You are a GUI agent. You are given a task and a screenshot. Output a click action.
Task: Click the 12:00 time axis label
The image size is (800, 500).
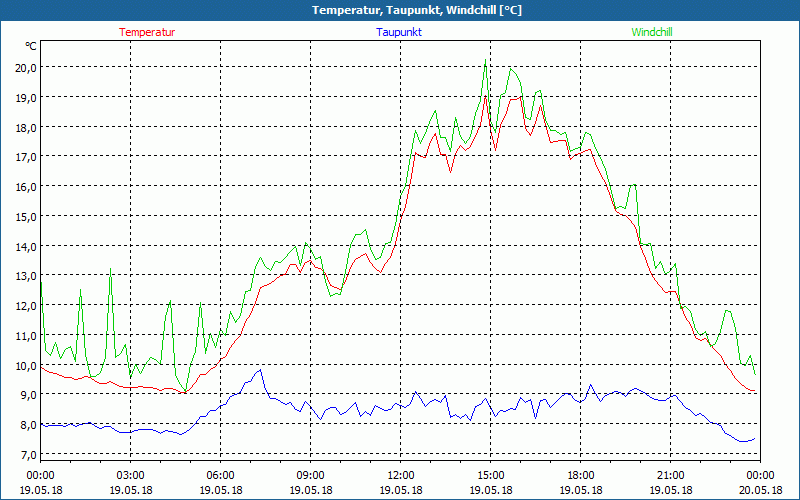(x=401, y=476)
